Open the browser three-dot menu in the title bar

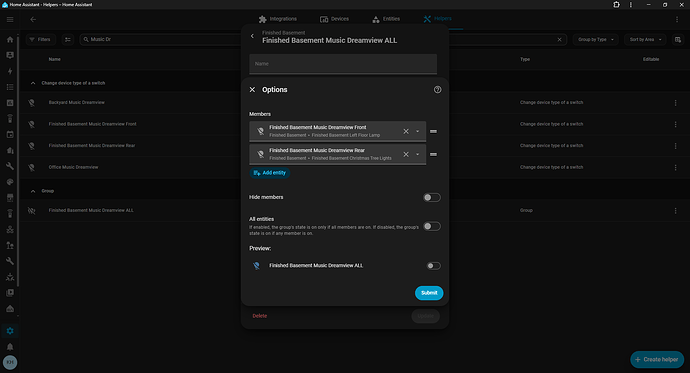pyautogui.click(x=631, y=4)
